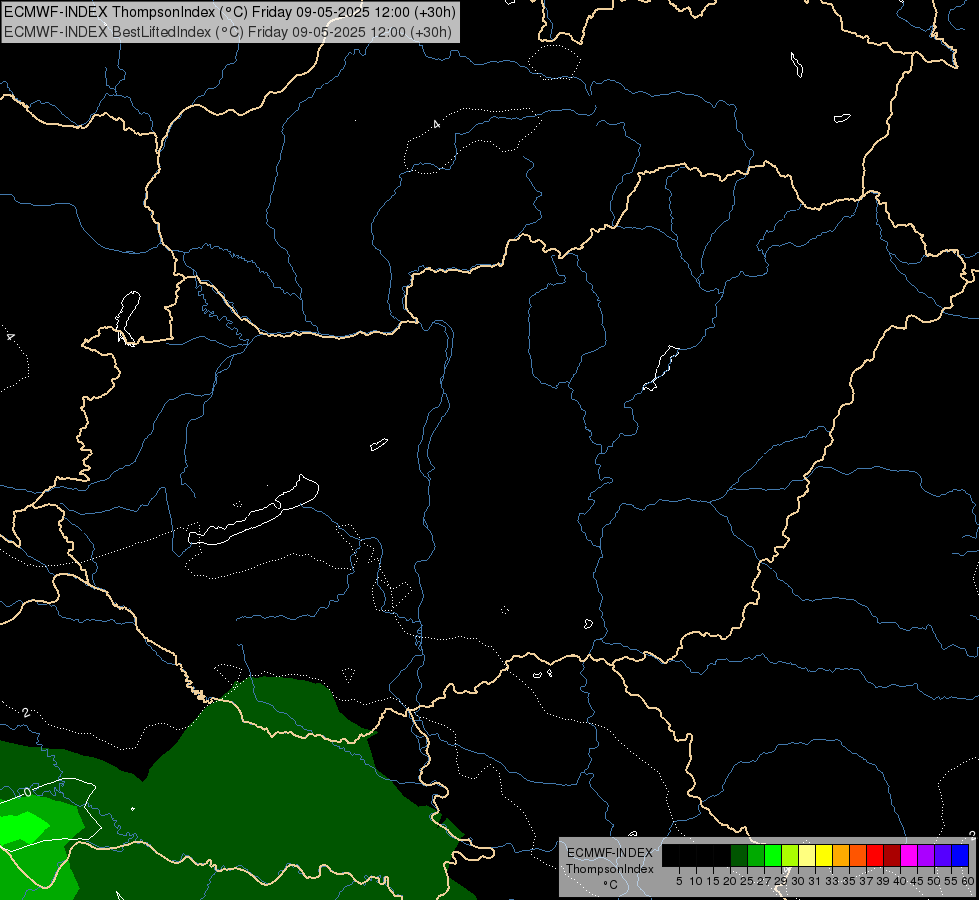This screenshot has width=979, height=900.
Task: Click the legend tick label 10
Action: 696,881
